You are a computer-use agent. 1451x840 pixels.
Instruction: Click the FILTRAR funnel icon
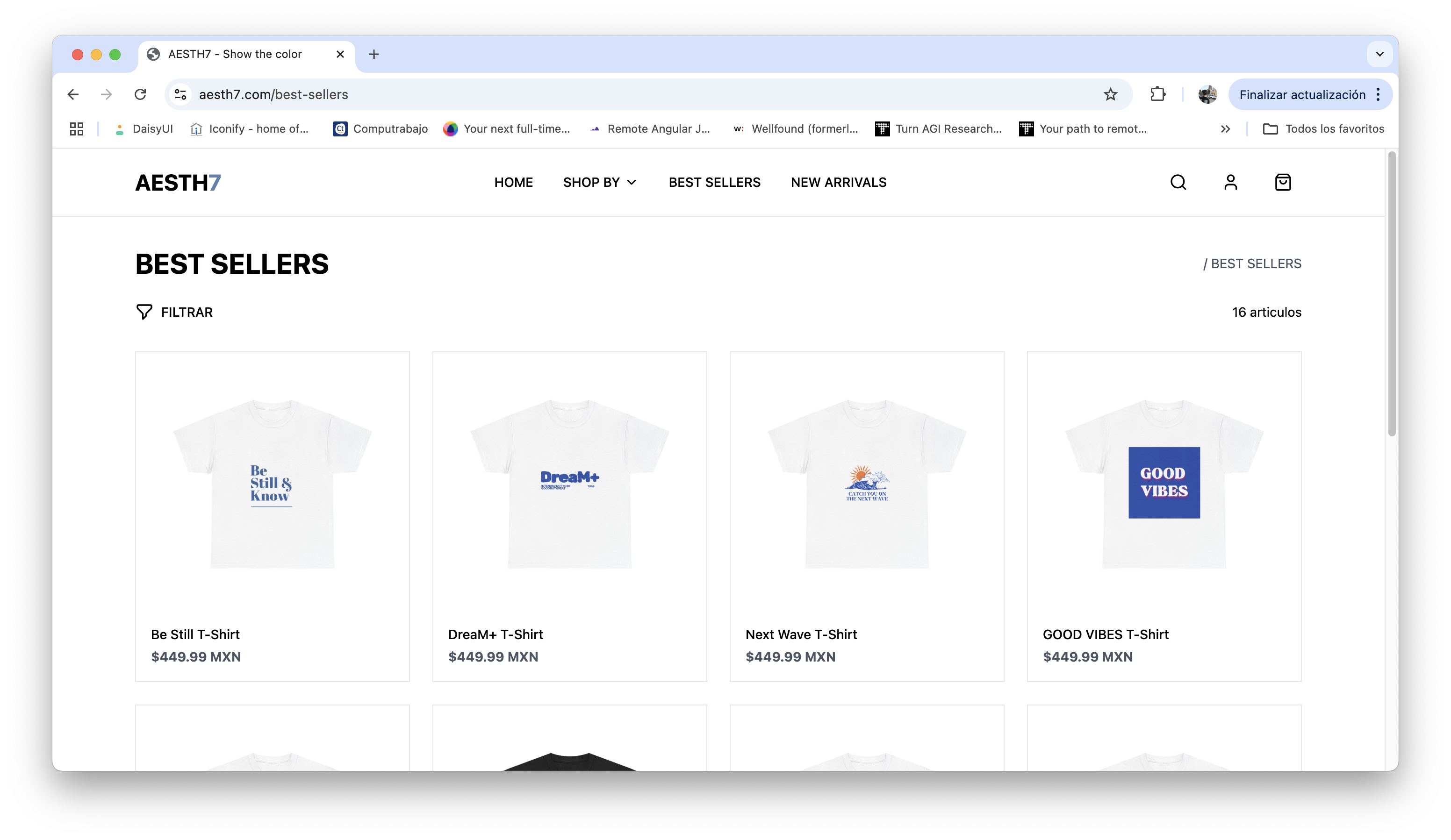(144, 312)
